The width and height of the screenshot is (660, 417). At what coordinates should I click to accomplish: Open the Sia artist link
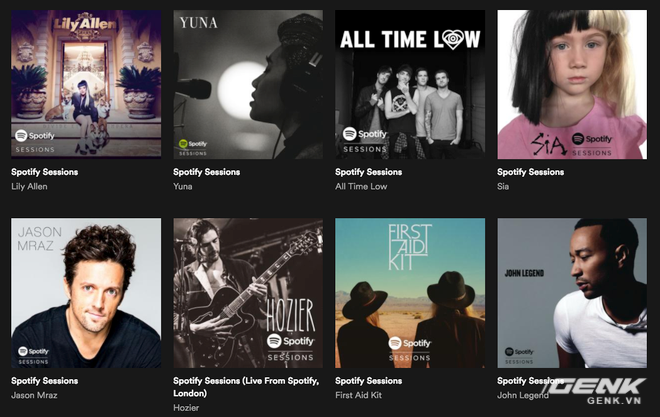click(503, 186)
